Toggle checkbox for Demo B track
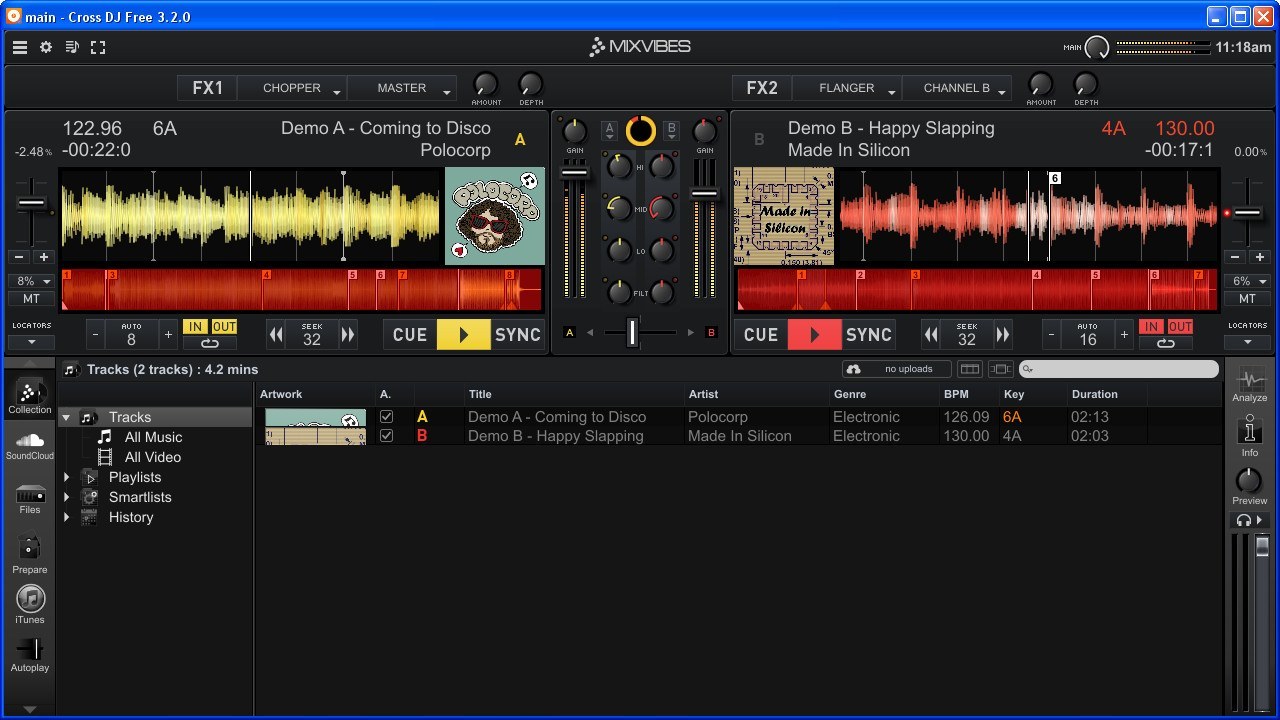1280x720 pixels. 386,436
